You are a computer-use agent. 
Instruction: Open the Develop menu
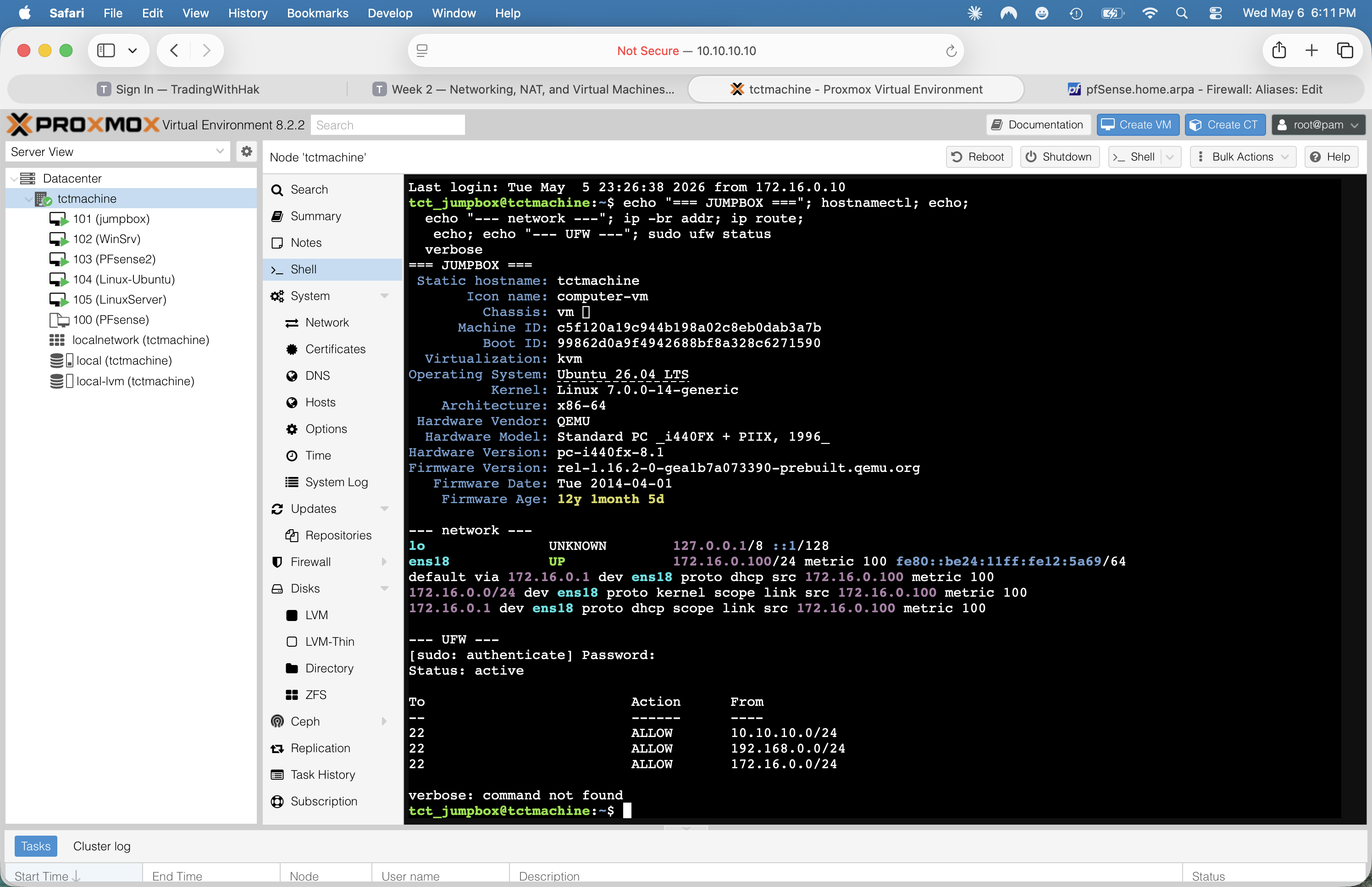tap(390, 13)
